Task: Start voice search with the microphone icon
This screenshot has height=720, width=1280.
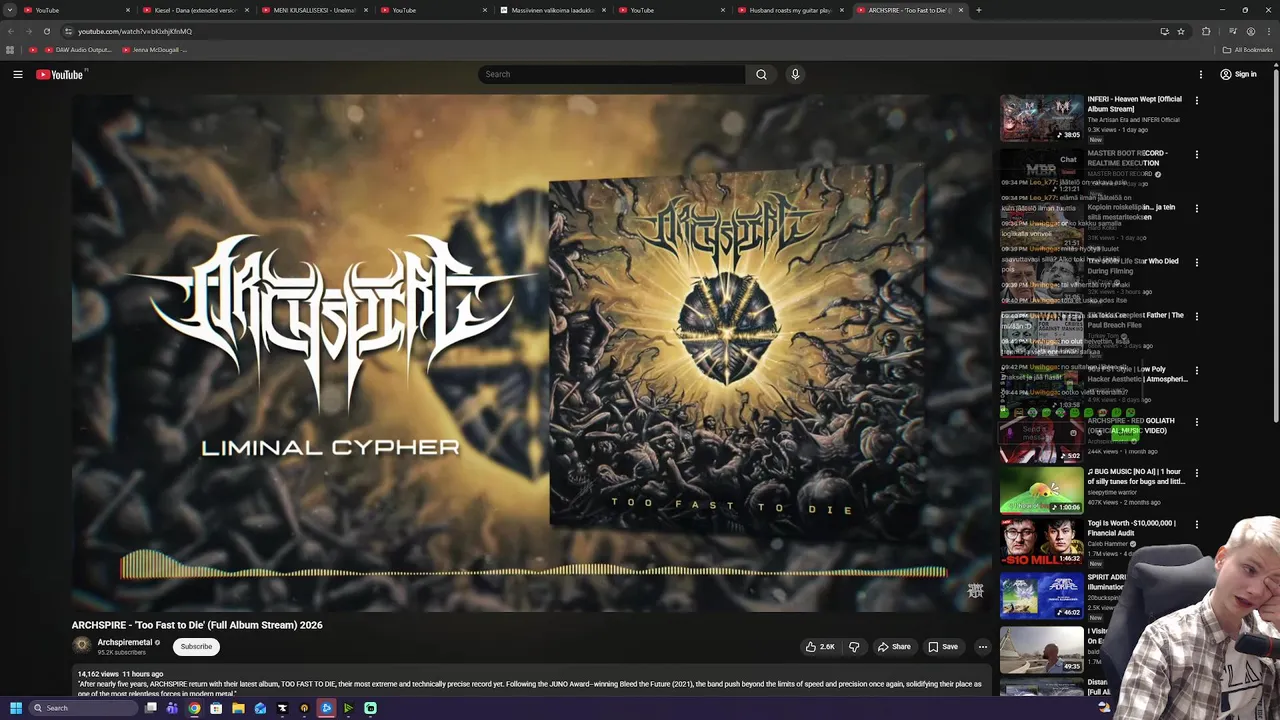Action: click(795, 74)
